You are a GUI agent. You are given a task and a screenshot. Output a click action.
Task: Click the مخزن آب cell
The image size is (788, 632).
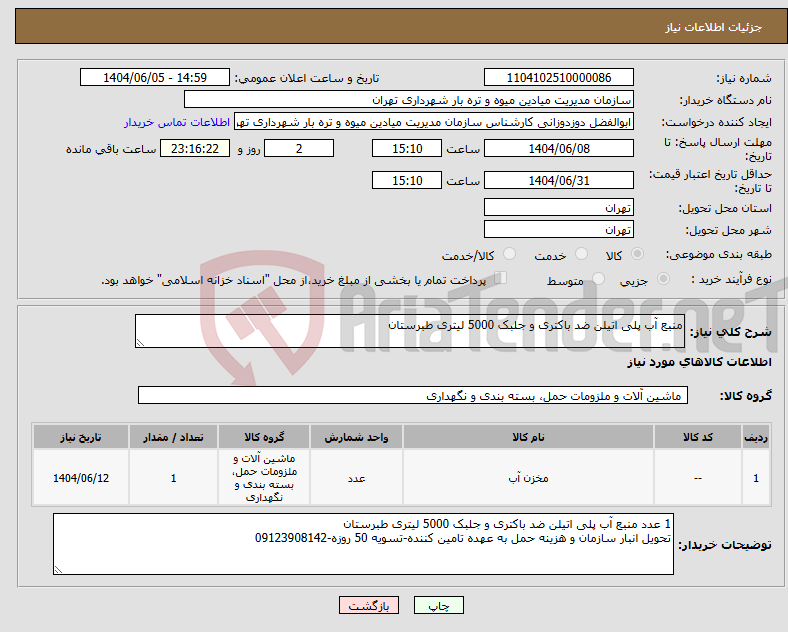[528, 478]
